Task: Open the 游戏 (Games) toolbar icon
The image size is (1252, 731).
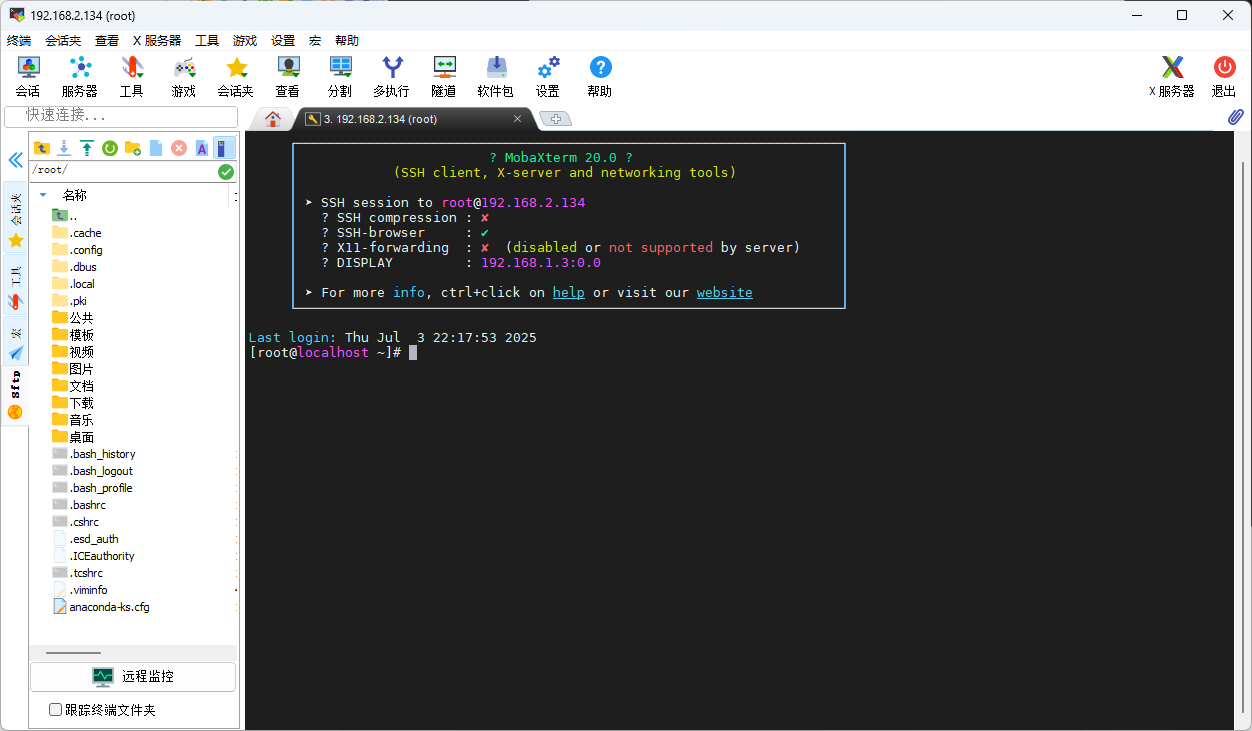Action: (184, 77)
